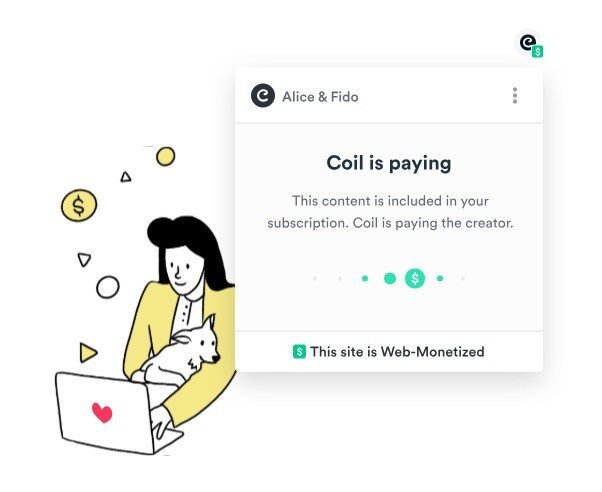The width and height of the screenshot is (602, 492).
Task: Click the large green dollar payment circle
Action: point(415,278)
